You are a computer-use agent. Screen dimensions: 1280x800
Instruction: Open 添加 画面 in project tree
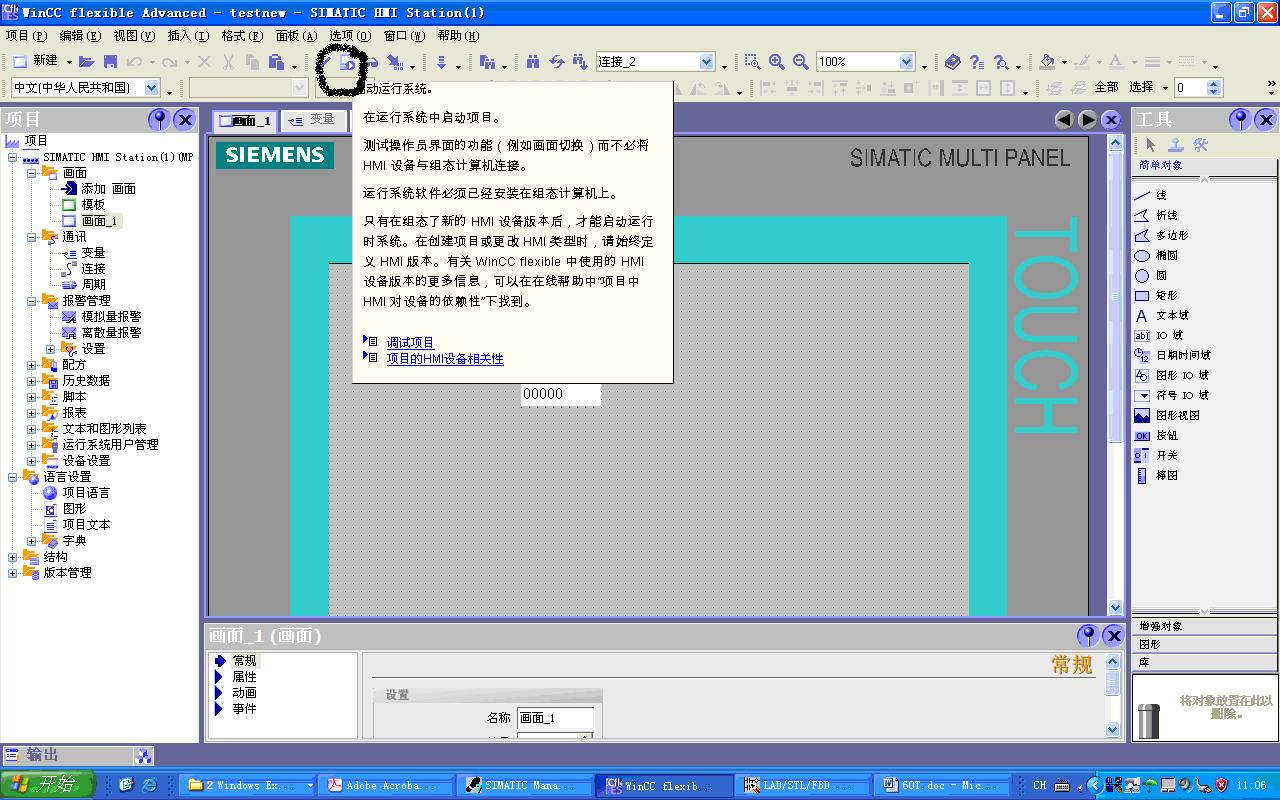[98, 189]
